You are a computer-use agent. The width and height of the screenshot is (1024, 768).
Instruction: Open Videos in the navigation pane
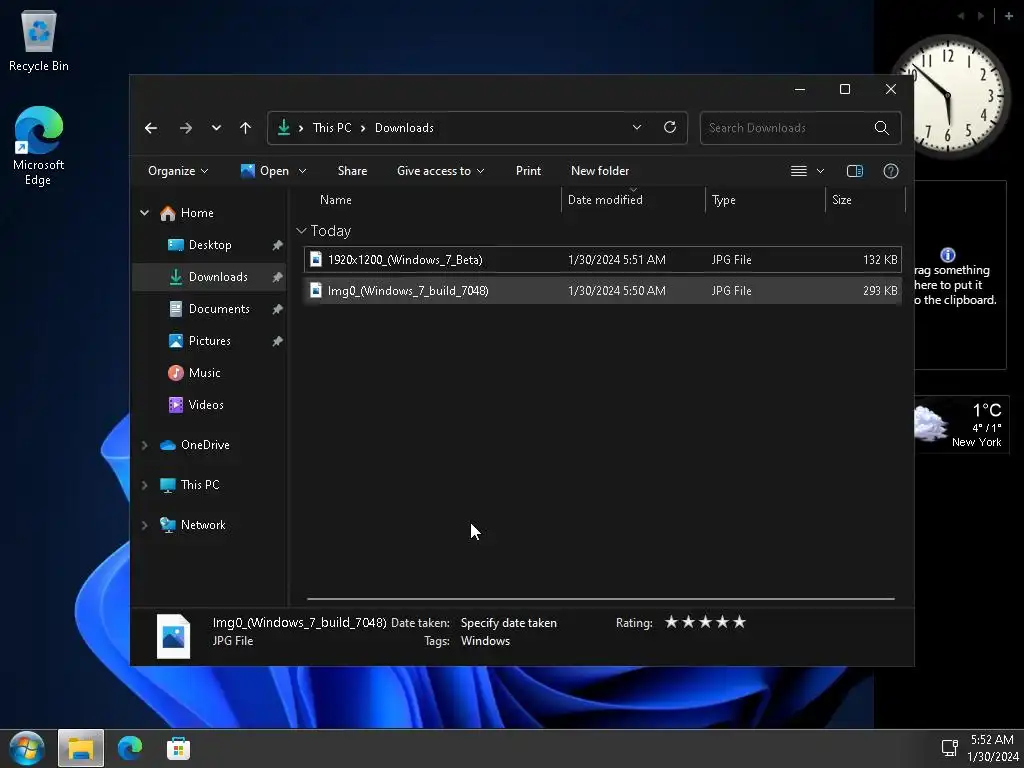point(196,405)
